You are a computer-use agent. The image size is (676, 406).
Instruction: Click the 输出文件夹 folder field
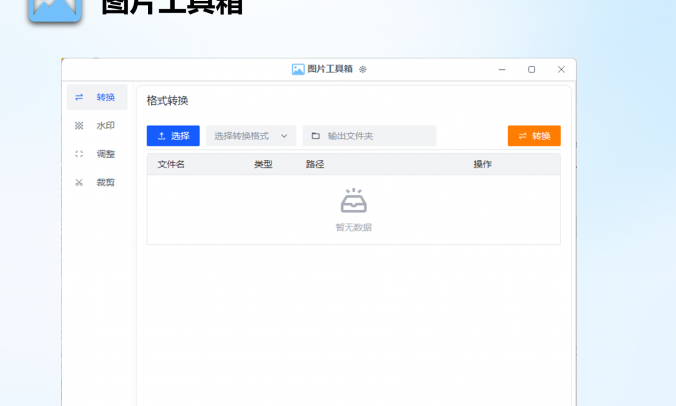point(369,136)
